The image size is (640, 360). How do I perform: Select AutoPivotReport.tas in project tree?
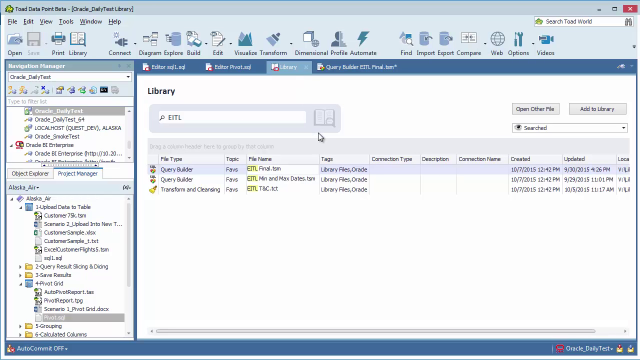coord(69,292)
